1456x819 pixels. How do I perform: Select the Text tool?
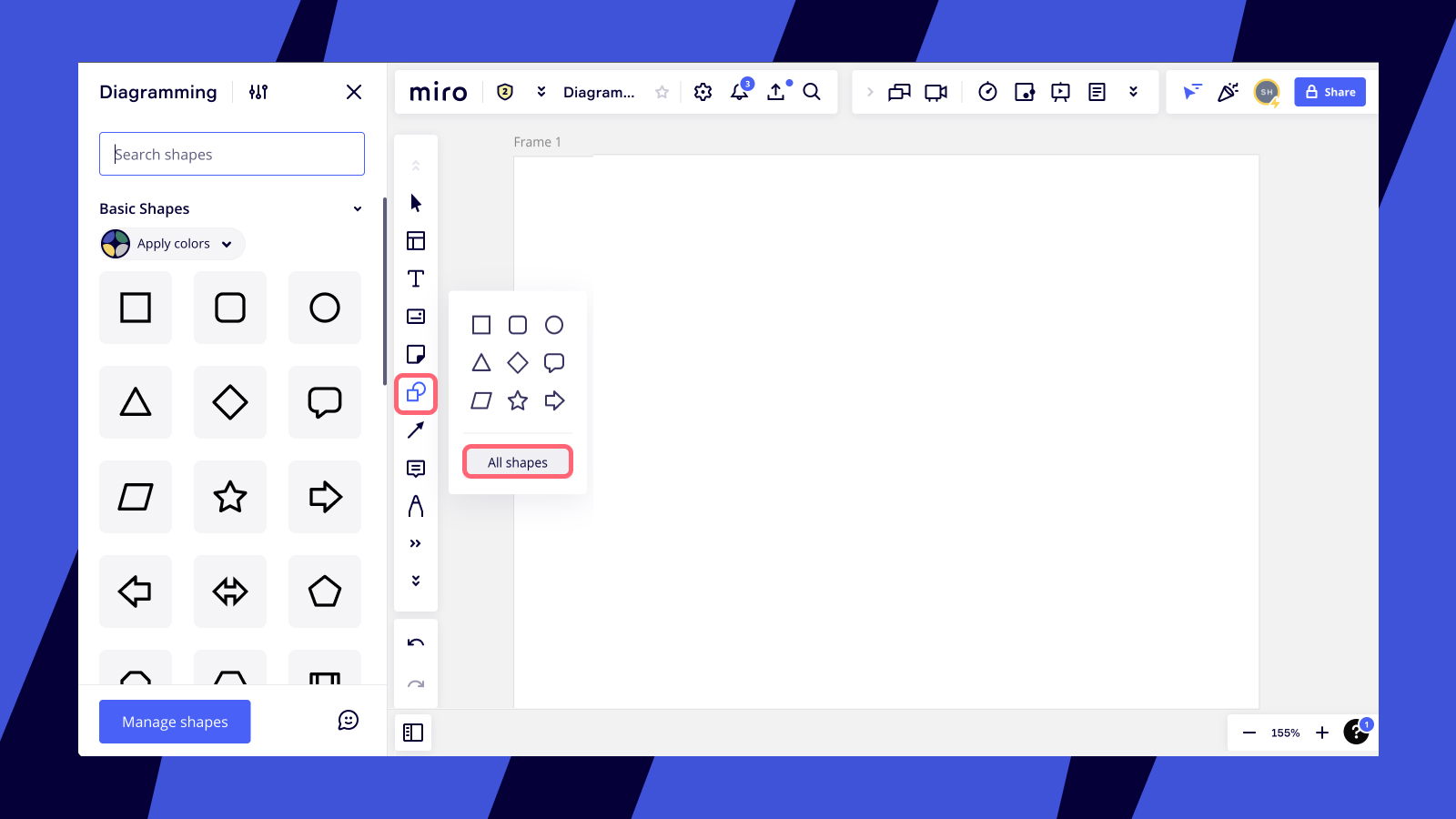(416, 279)
